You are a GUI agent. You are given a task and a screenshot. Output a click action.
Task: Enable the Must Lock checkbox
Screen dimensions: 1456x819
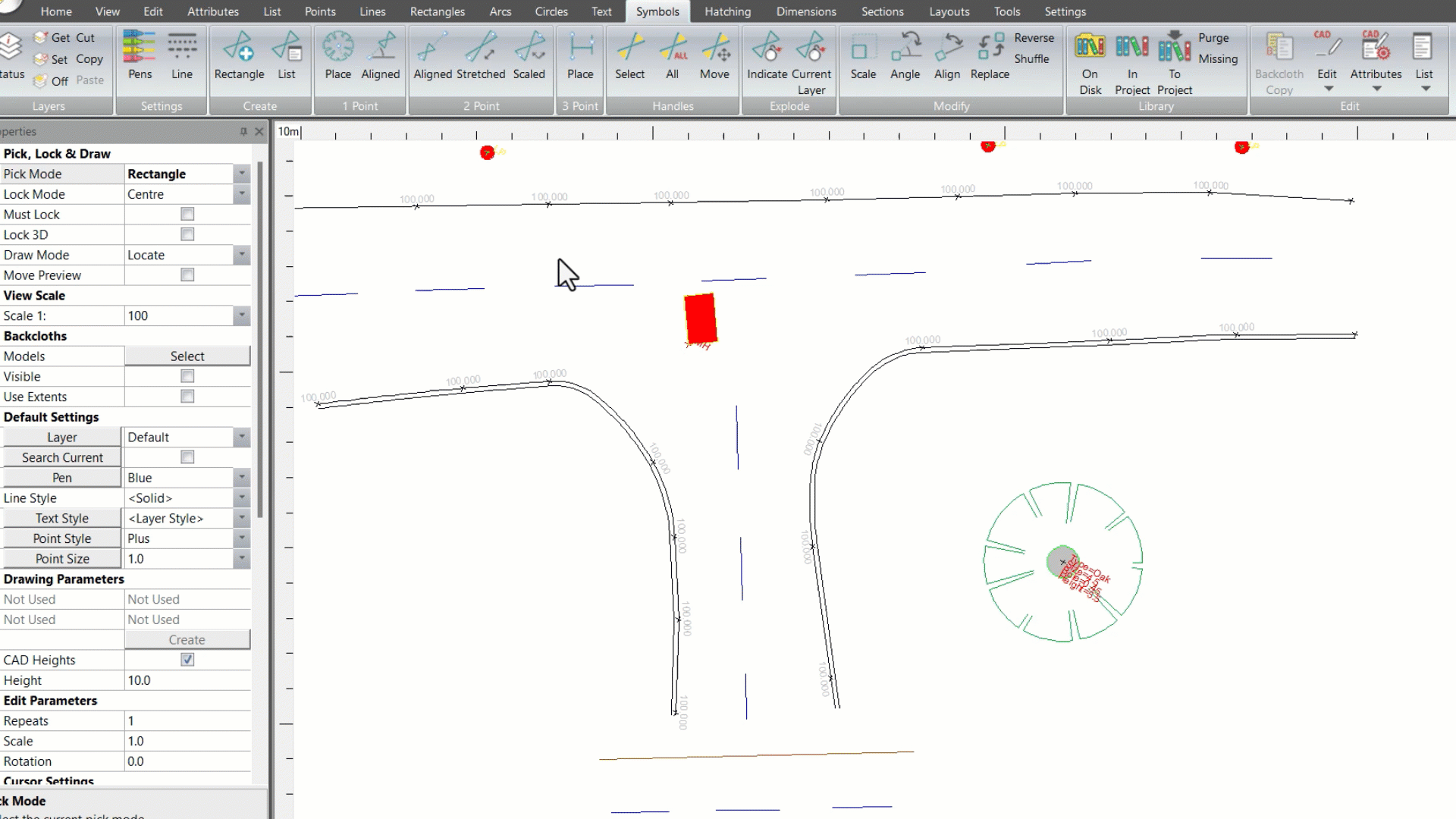tap(187, 215)
